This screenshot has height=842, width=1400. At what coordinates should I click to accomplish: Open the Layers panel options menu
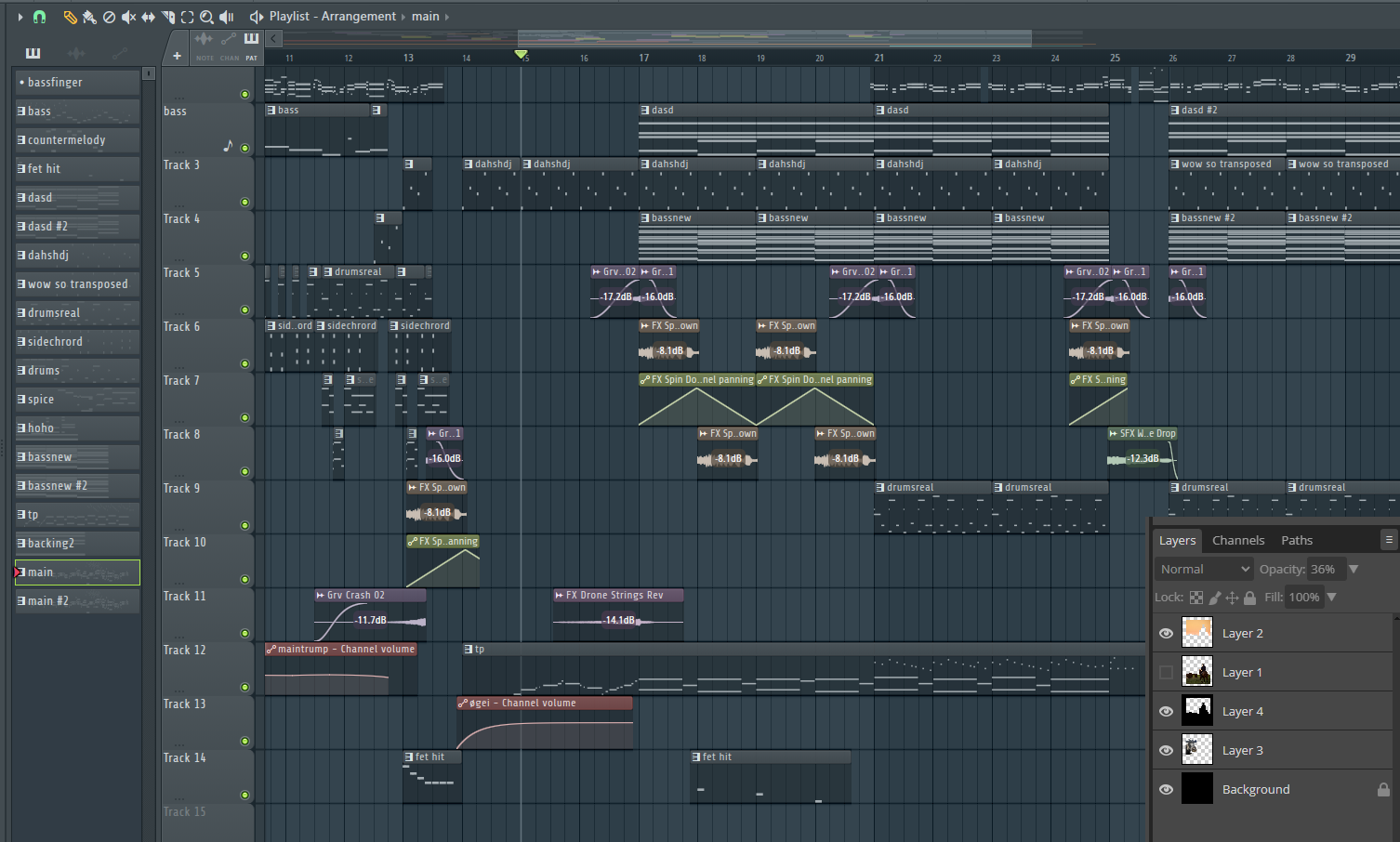click(x=1389, y=539)
